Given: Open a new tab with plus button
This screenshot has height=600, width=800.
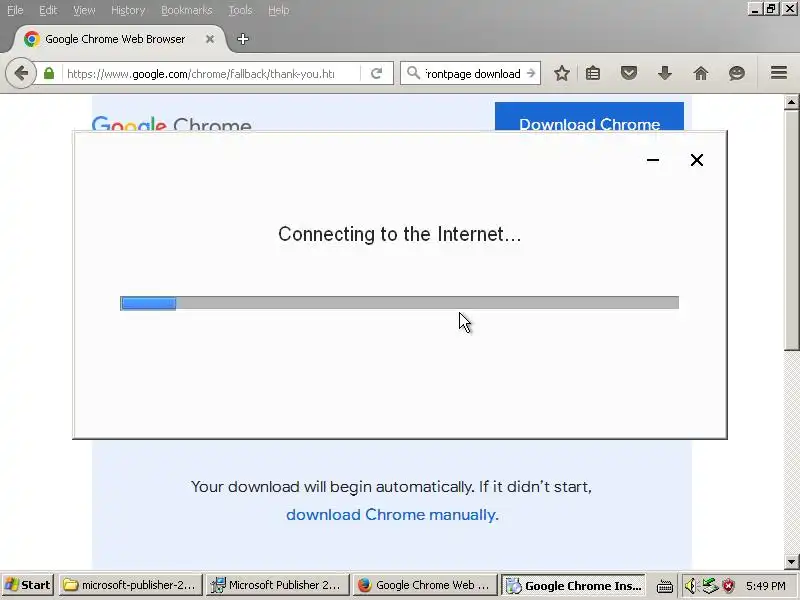Looking at the screenshot, I should pos(243,39).
